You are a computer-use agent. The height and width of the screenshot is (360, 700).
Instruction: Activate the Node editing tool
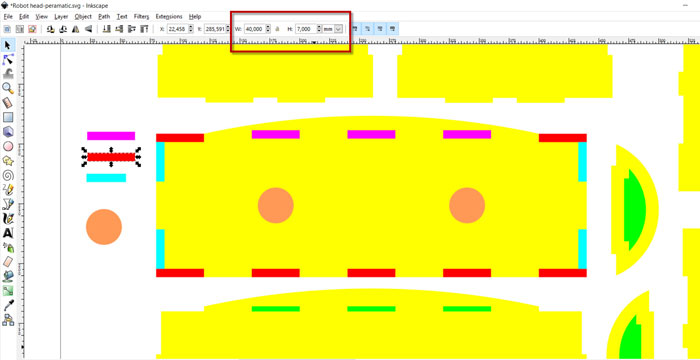coord(8,59)
